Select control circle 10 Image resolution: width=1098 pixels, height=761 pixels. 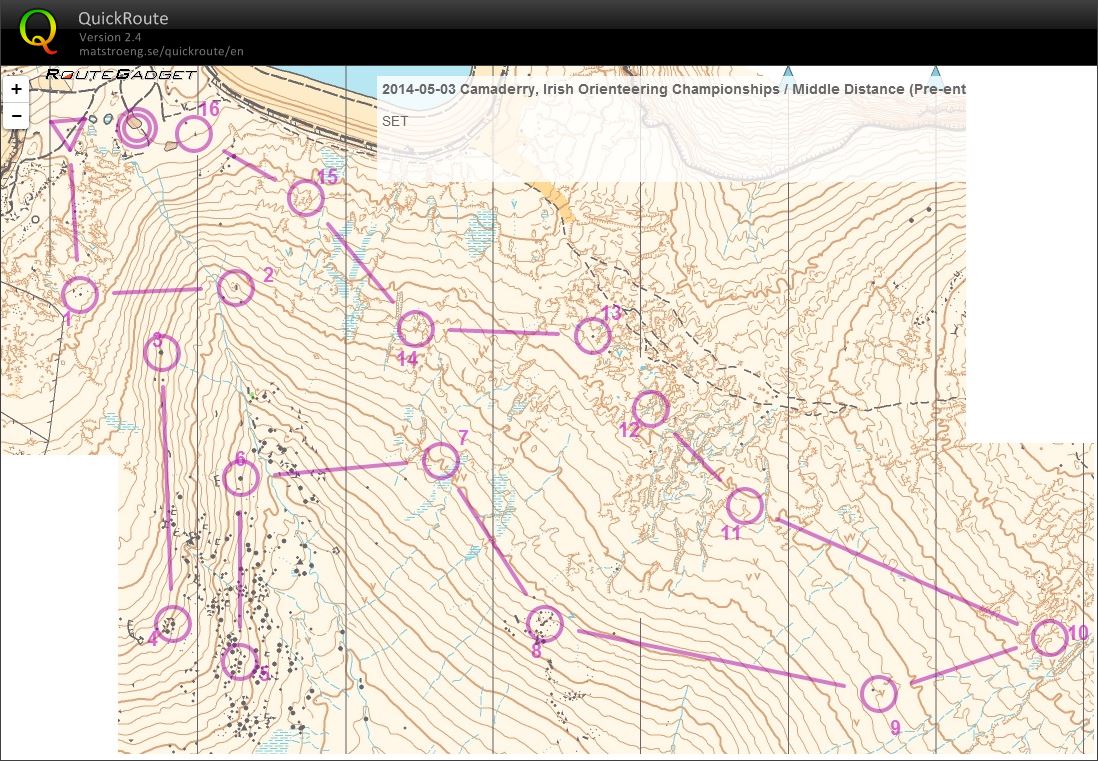click(1050, 638)
